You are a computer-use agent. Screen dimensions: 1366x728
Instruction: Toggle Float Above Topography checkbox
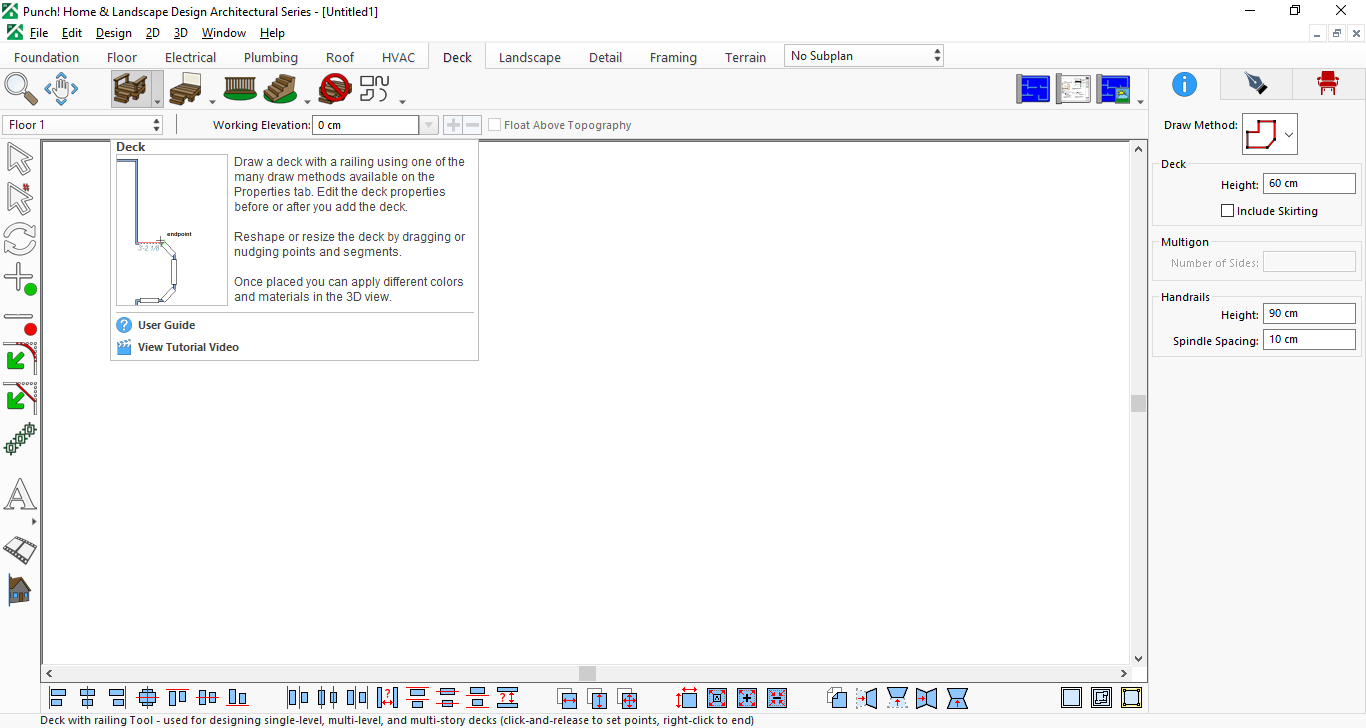point(495,125)
